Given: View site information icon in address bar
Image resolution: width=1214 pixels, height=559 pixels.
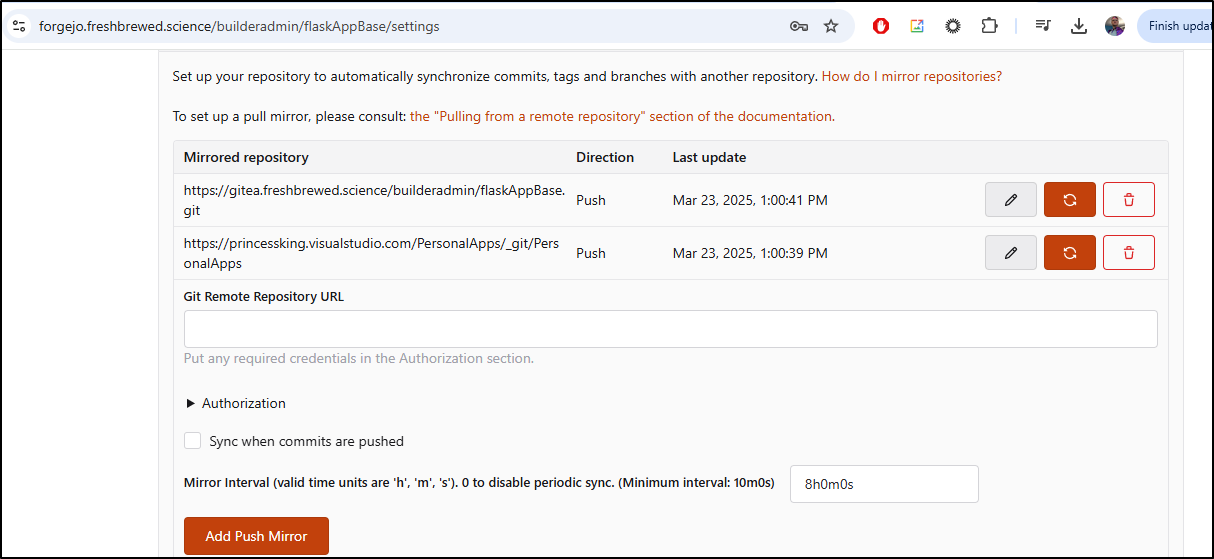Looking at the screenshot, I should click(19, 26).
